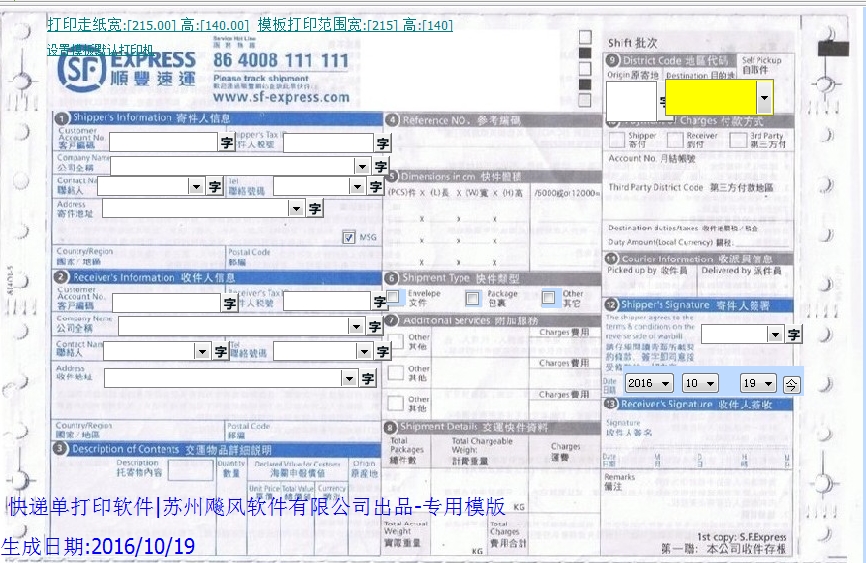Click font button for receiver Tel field
The height and width of the screenshot is (563, 866).
(382, 351)
